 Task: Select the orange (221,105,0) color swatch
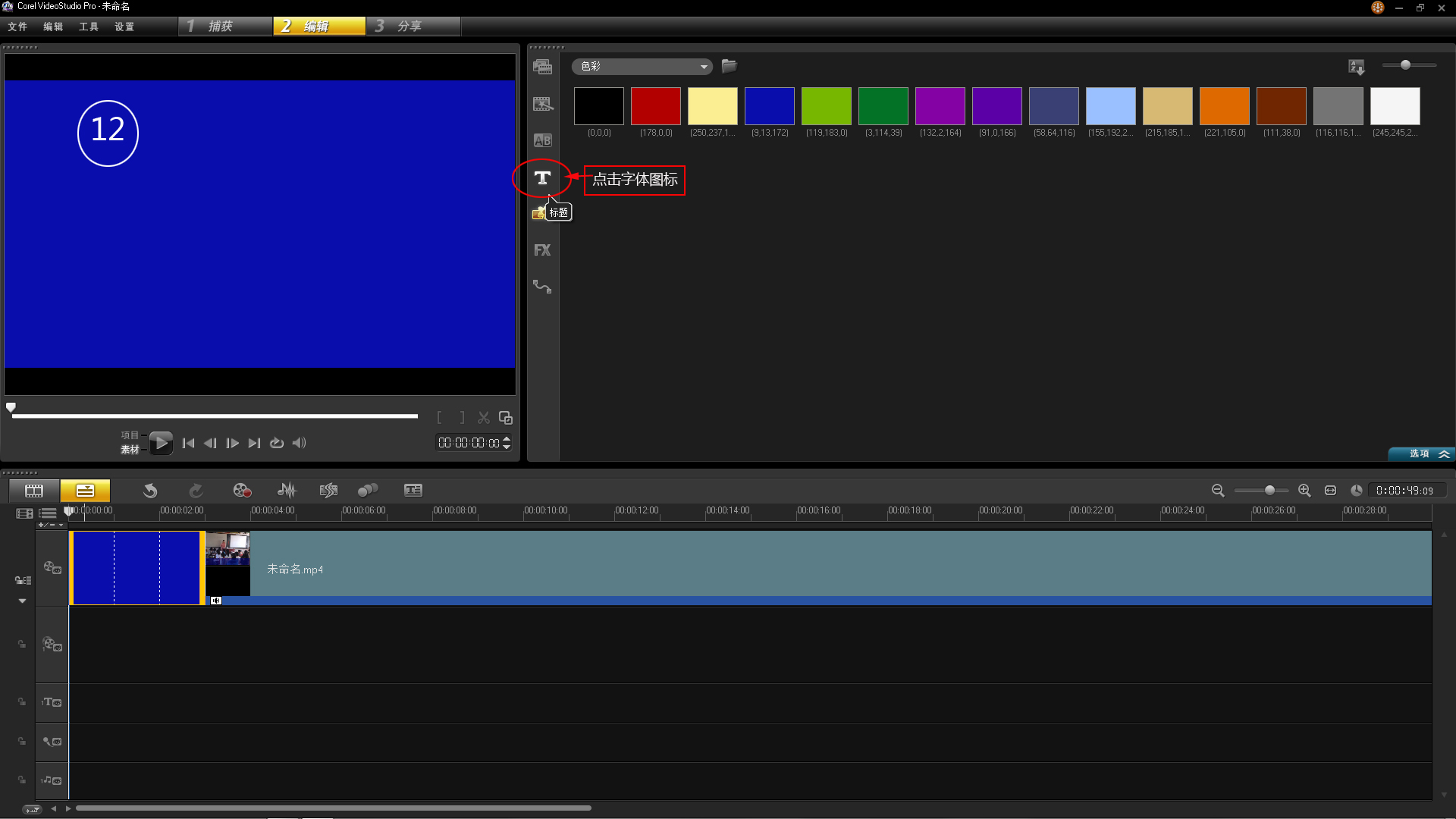(x=1224, y=106)
